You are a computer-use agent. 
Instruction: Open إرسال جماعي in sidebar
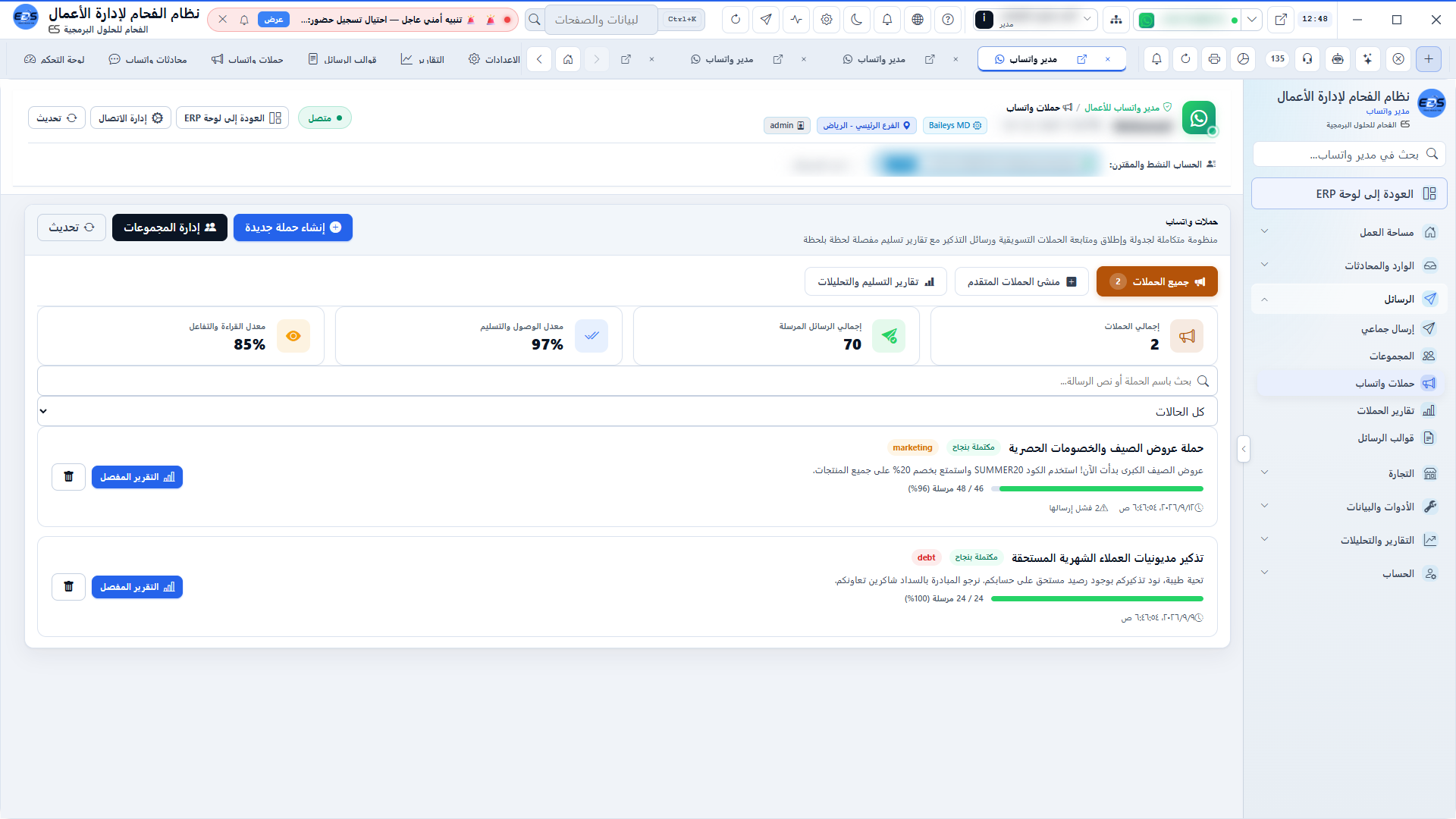(1351, 328)
